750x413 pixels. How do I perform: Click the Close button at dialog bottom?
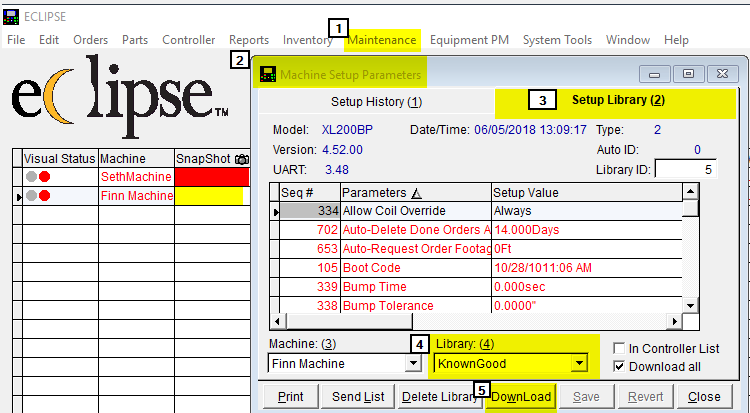click(704, 397)
